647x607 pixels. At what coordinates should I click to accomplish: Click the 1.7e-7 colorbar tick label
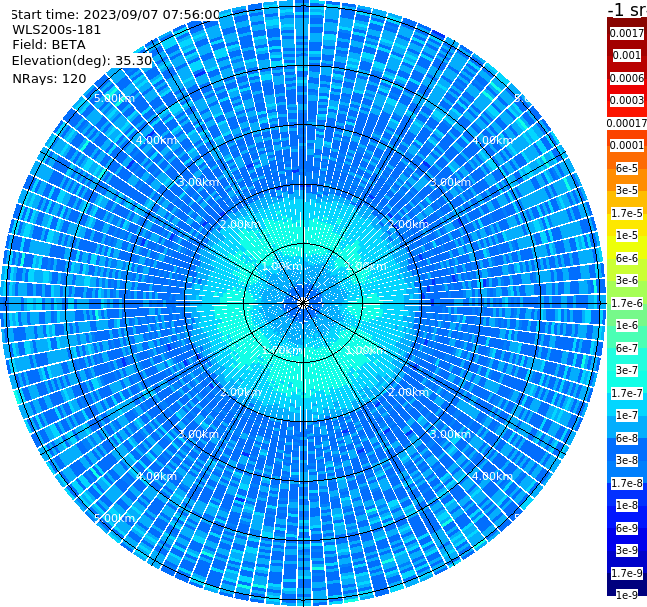[x=627, y=393]
